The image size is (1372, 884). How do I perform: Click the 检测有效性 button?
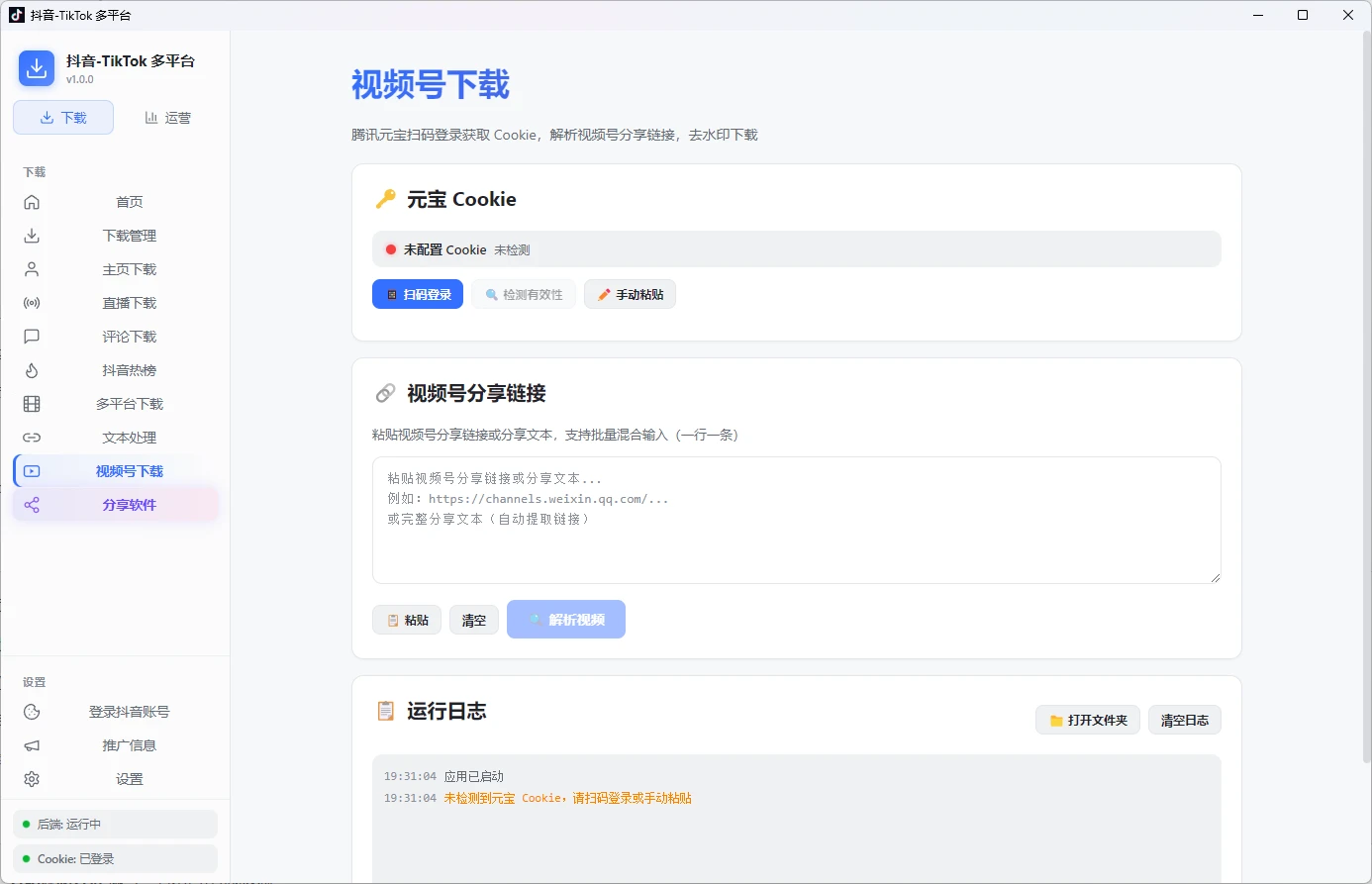click(524, 294)
